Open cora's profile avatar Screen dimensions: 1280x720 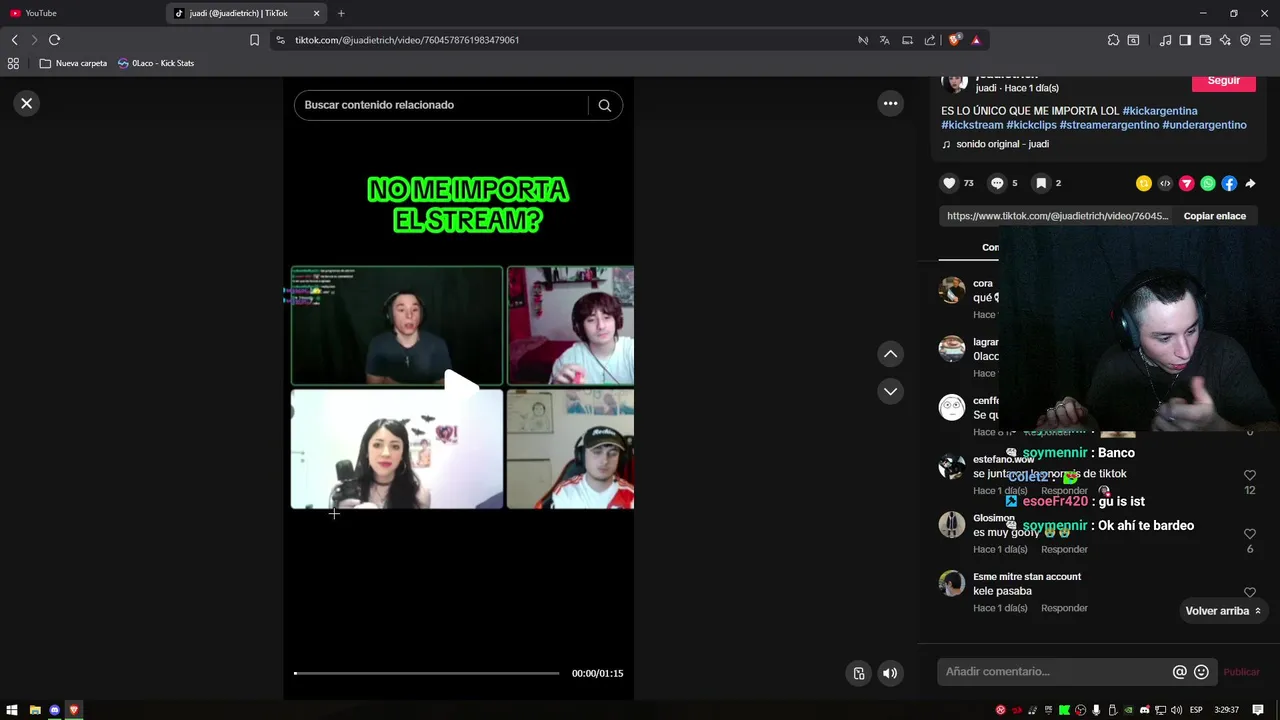click(x=952, y=290)
